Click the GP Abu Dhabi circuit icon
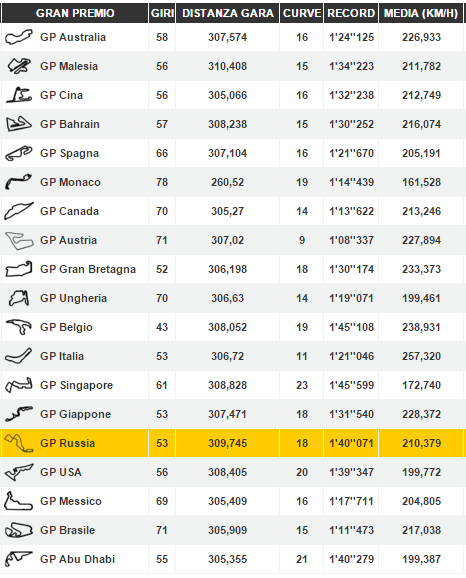Screen dimensions: 466x578 [18, 559]
